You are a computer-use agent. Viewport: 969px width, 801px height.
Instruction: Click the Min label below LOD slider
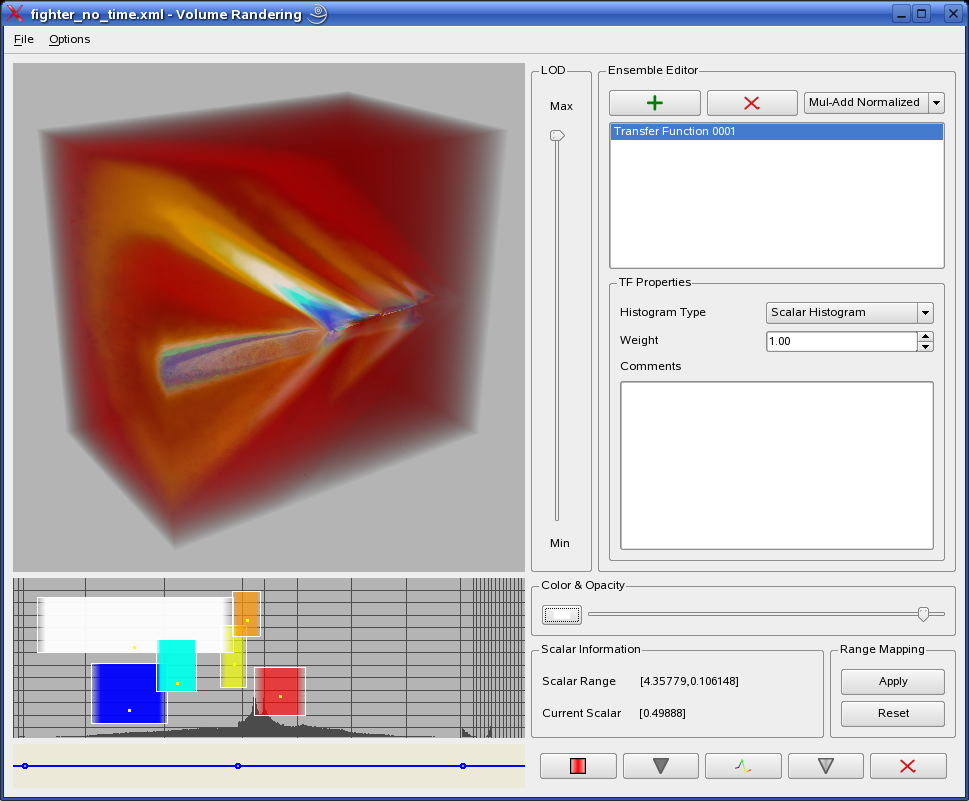point(560,543)
